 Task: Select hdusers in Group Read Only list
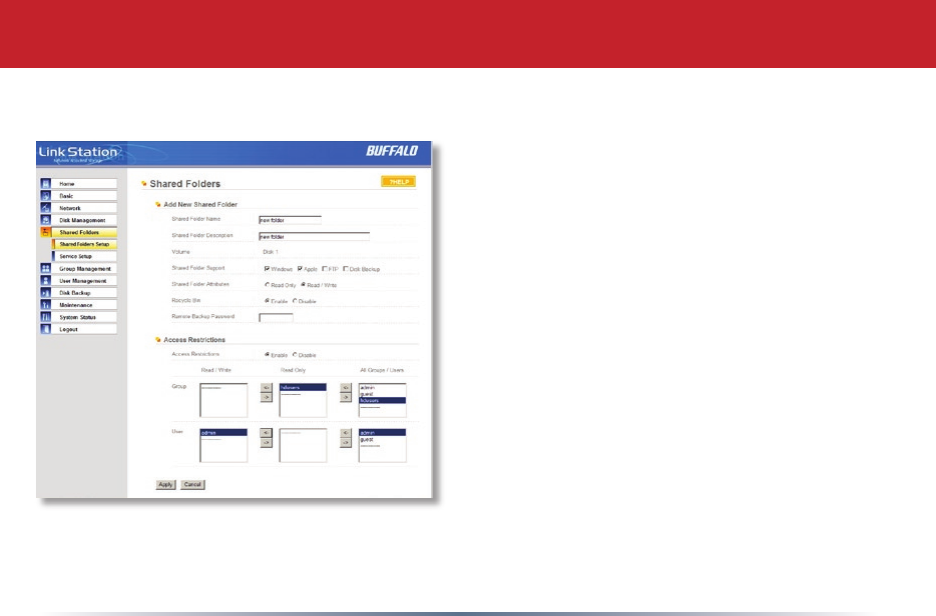(303, 388)
